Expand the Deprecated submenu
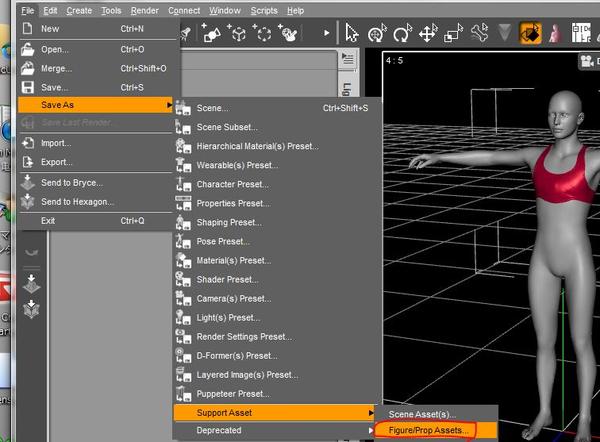 [275, 430]
